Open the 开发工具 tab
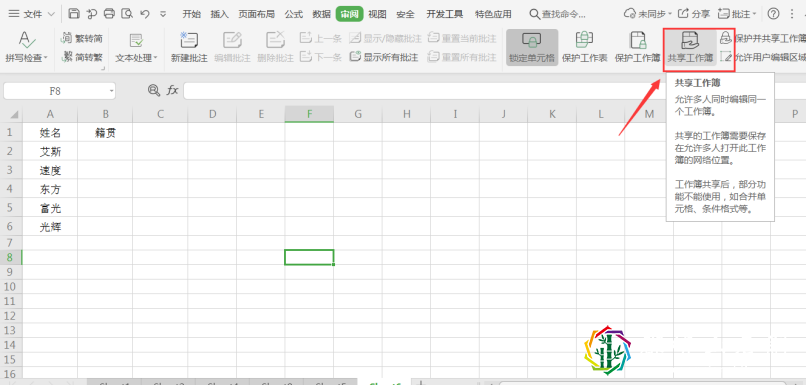The height and width of the screenshot is (385, 806). 445,14
